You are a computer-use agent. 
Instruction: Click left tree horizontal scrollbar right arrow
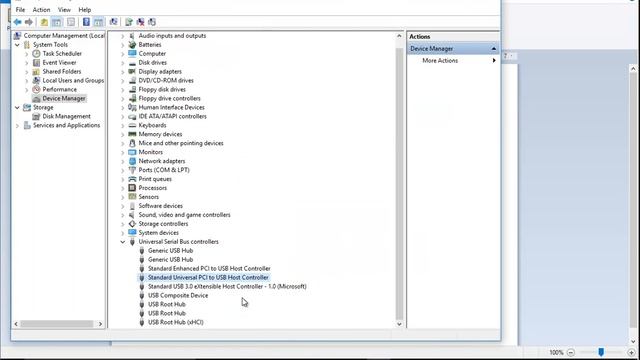click(x=100, y=324)
